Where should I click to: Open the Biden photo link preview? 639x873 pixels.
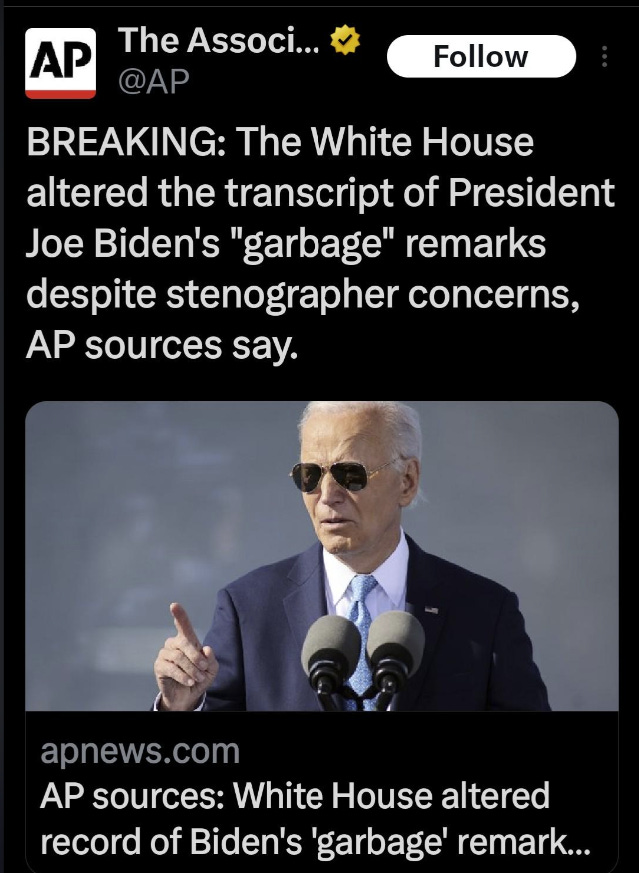coord(322,556)
